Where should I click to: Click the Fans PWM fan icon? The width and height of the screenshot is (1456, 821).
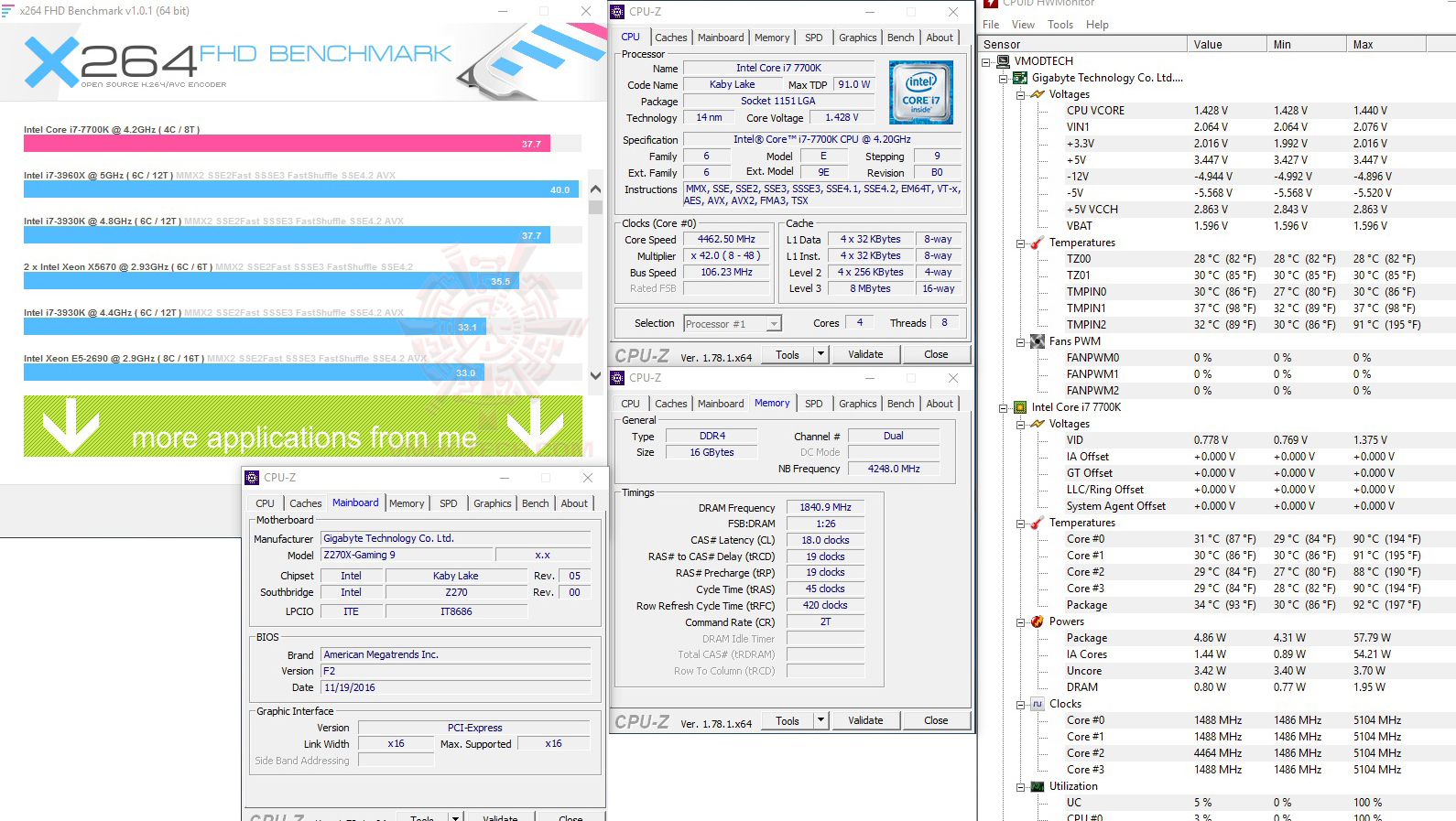point(1038,341)
